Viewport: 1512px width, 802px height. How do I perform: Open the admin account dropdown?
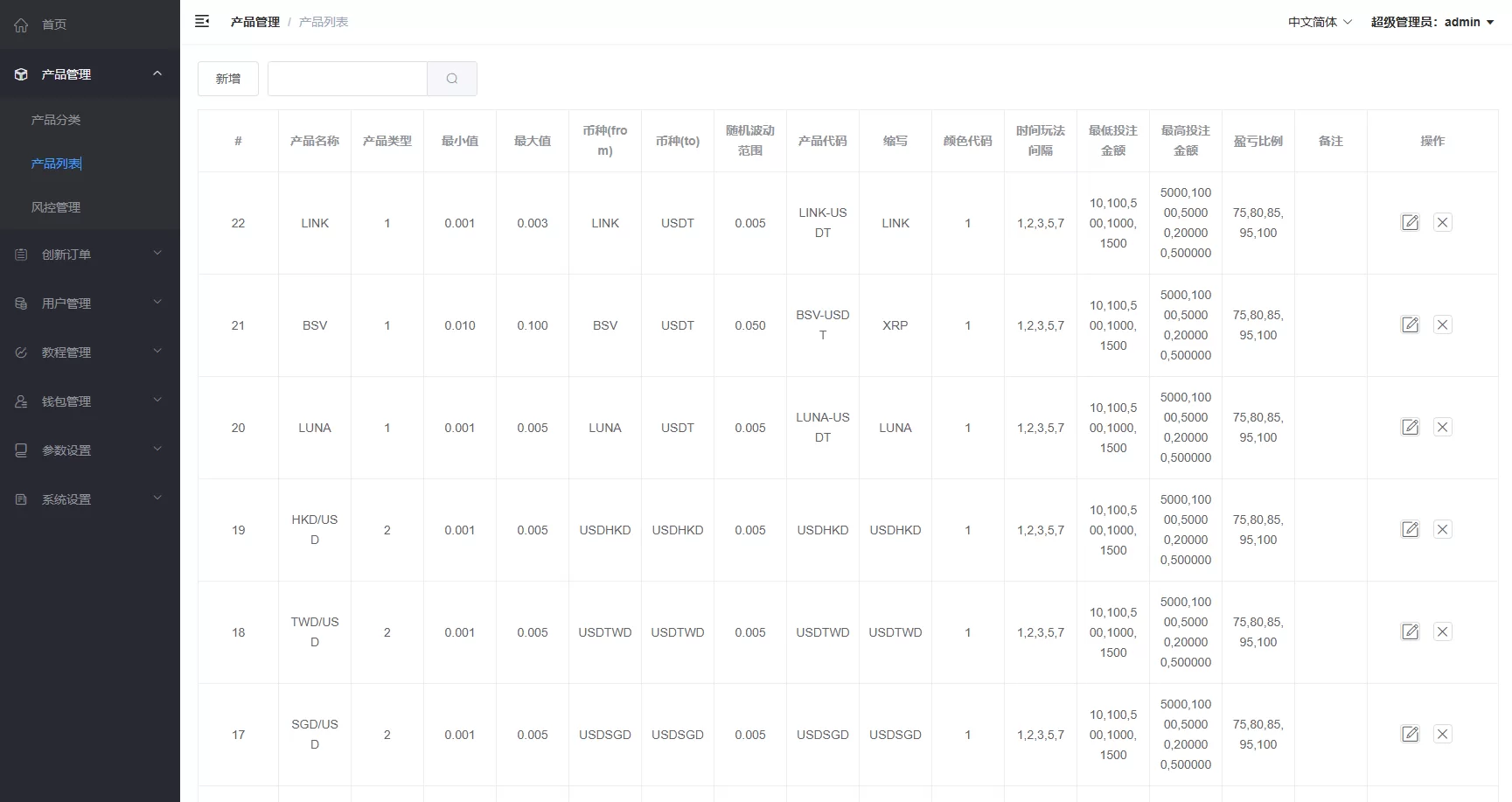point(1432,22)
